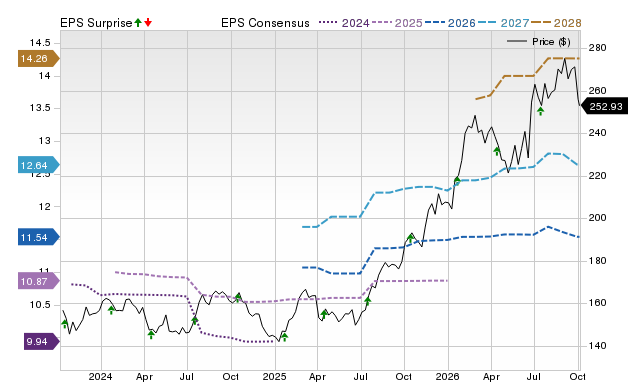Click the surprise arrow just after the 2026 gridline
Viewport: 640px width, 382px height.
pyautogui.click(x=457, y=181)
